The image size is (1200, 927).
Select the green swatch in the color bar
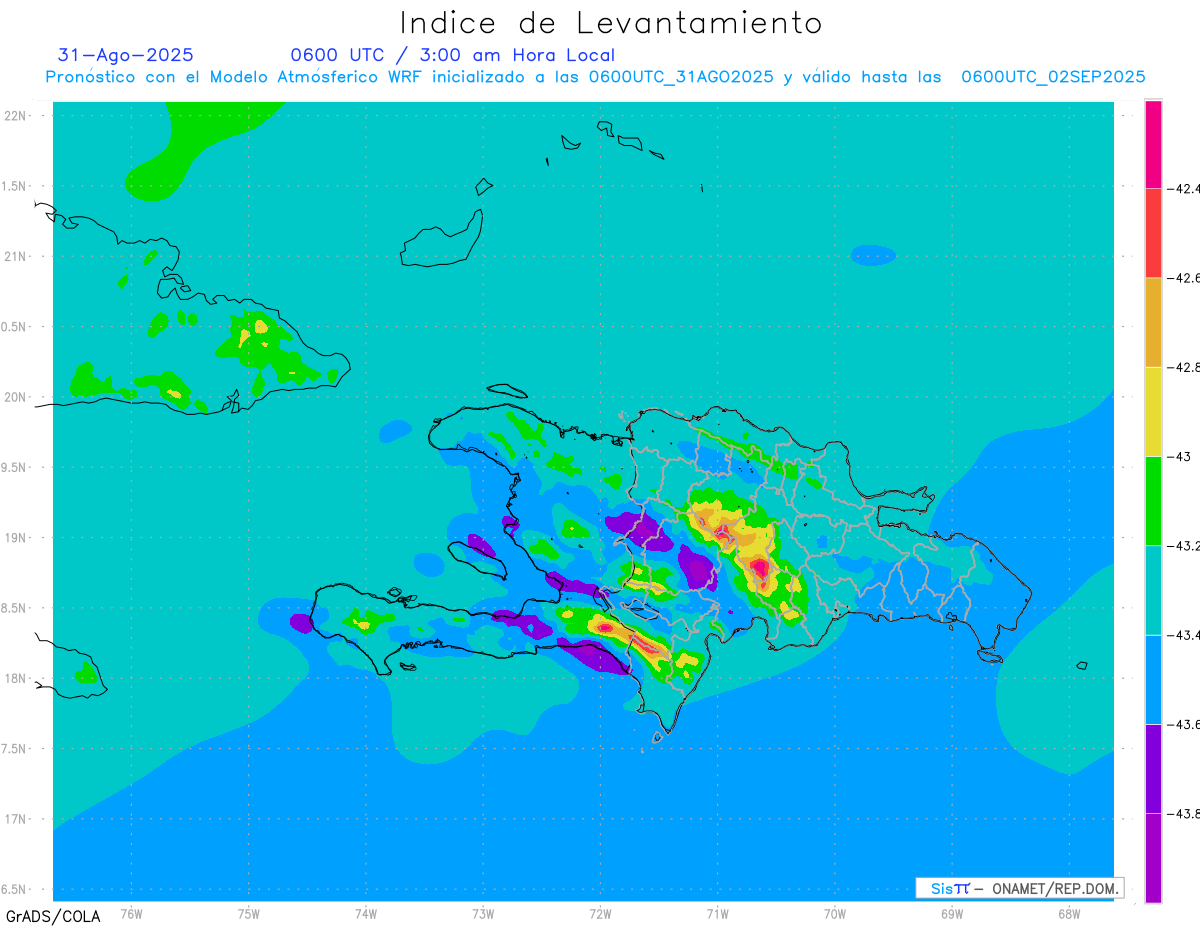click(1153, 500)
